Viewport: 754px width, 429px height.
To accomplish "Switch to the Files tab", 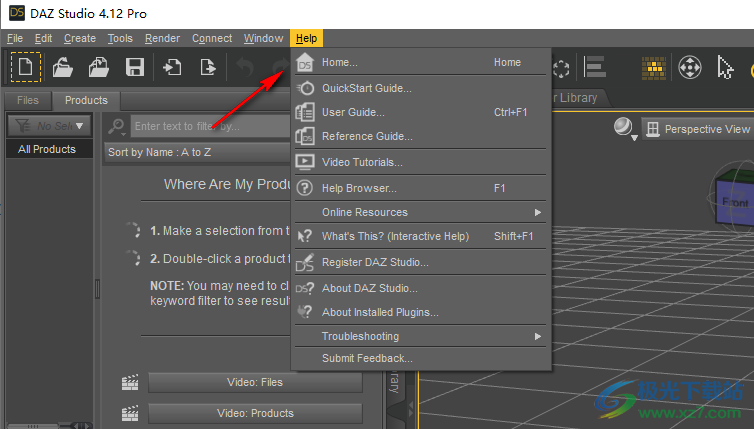I will click(x=27, y=101).
